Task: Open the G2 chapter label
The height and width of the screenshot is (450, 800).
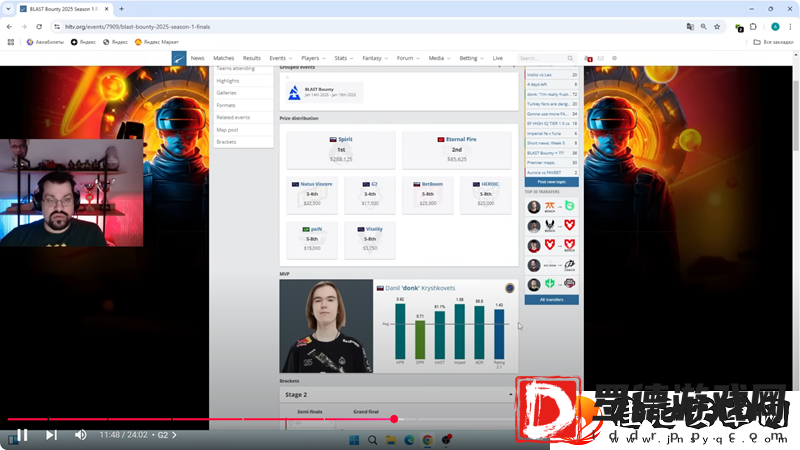Action: pos(167,435)
